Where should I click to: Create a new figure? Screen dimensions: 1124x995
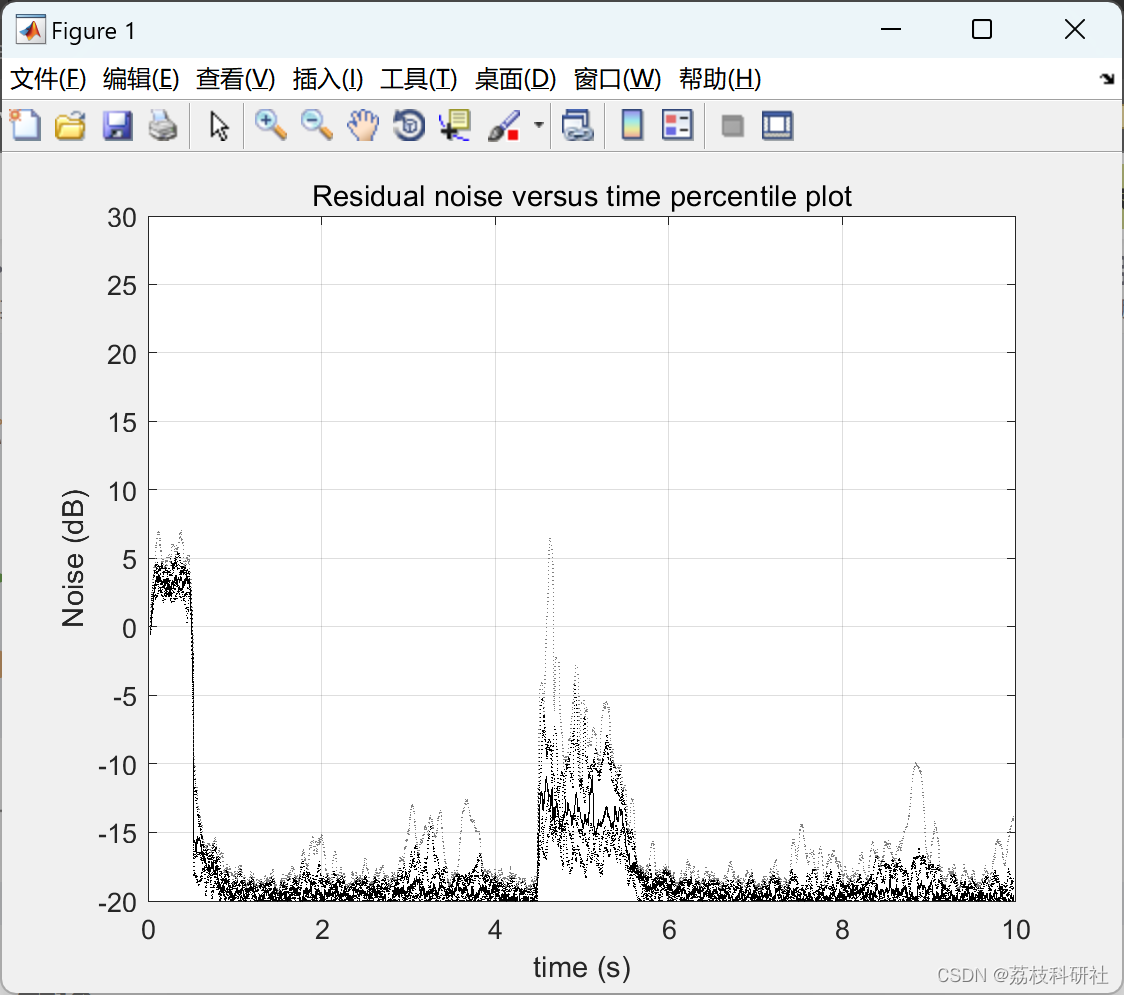25,125
